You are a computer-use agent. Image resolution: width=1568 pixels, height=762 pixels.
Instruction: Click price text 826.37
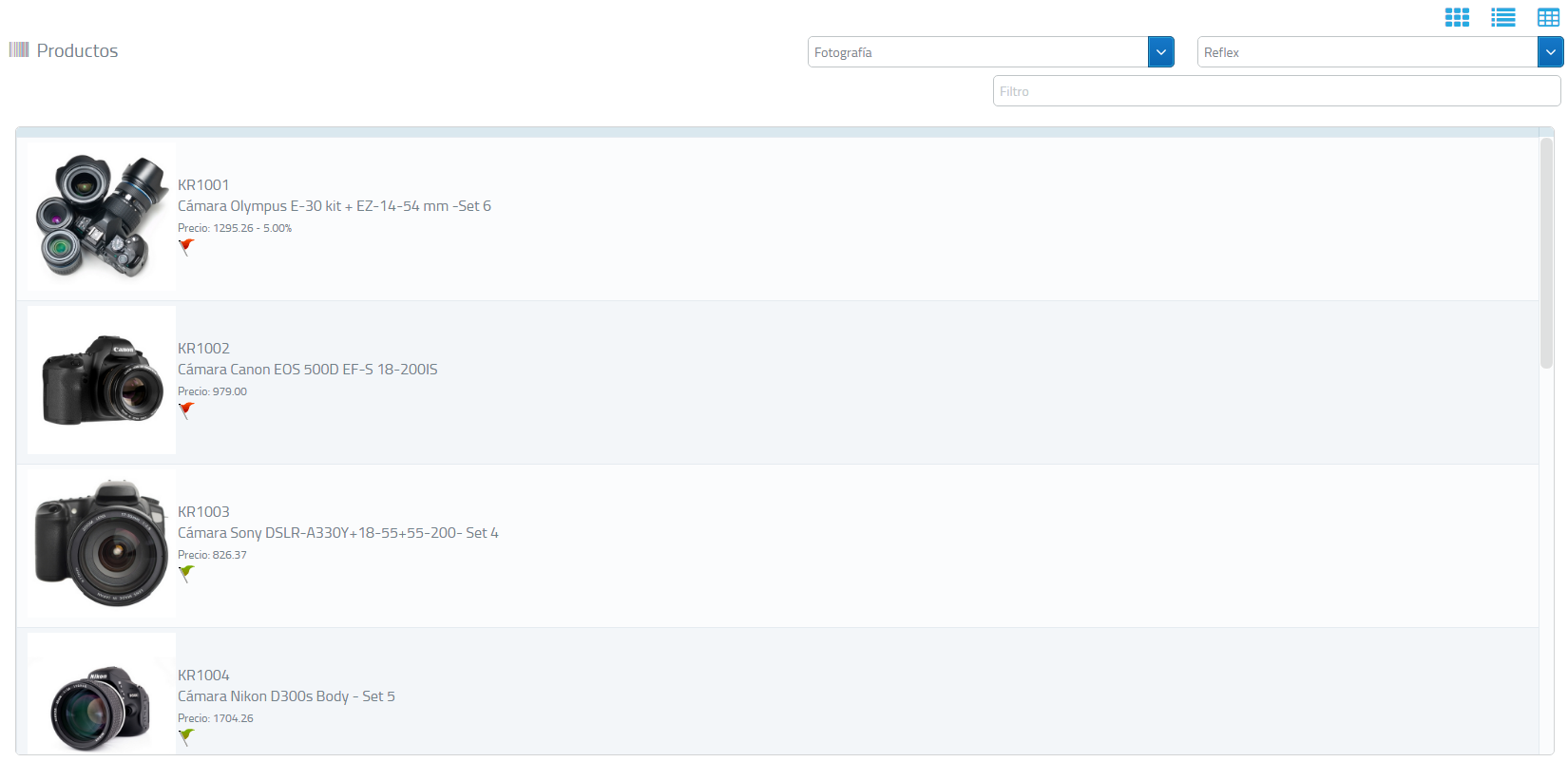pyautogui.click(x=230, y=555)
